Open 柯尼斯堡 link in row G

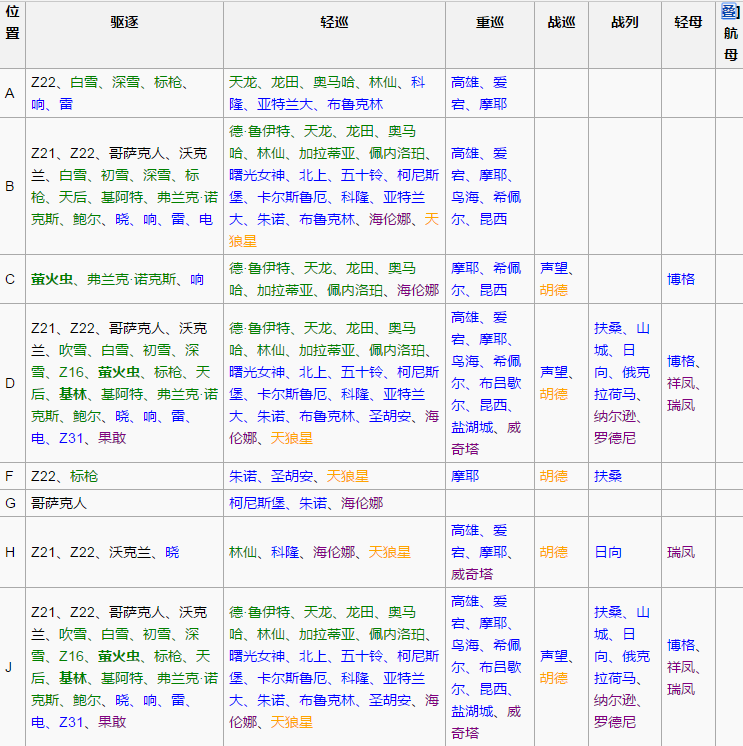tap(257, 503)
